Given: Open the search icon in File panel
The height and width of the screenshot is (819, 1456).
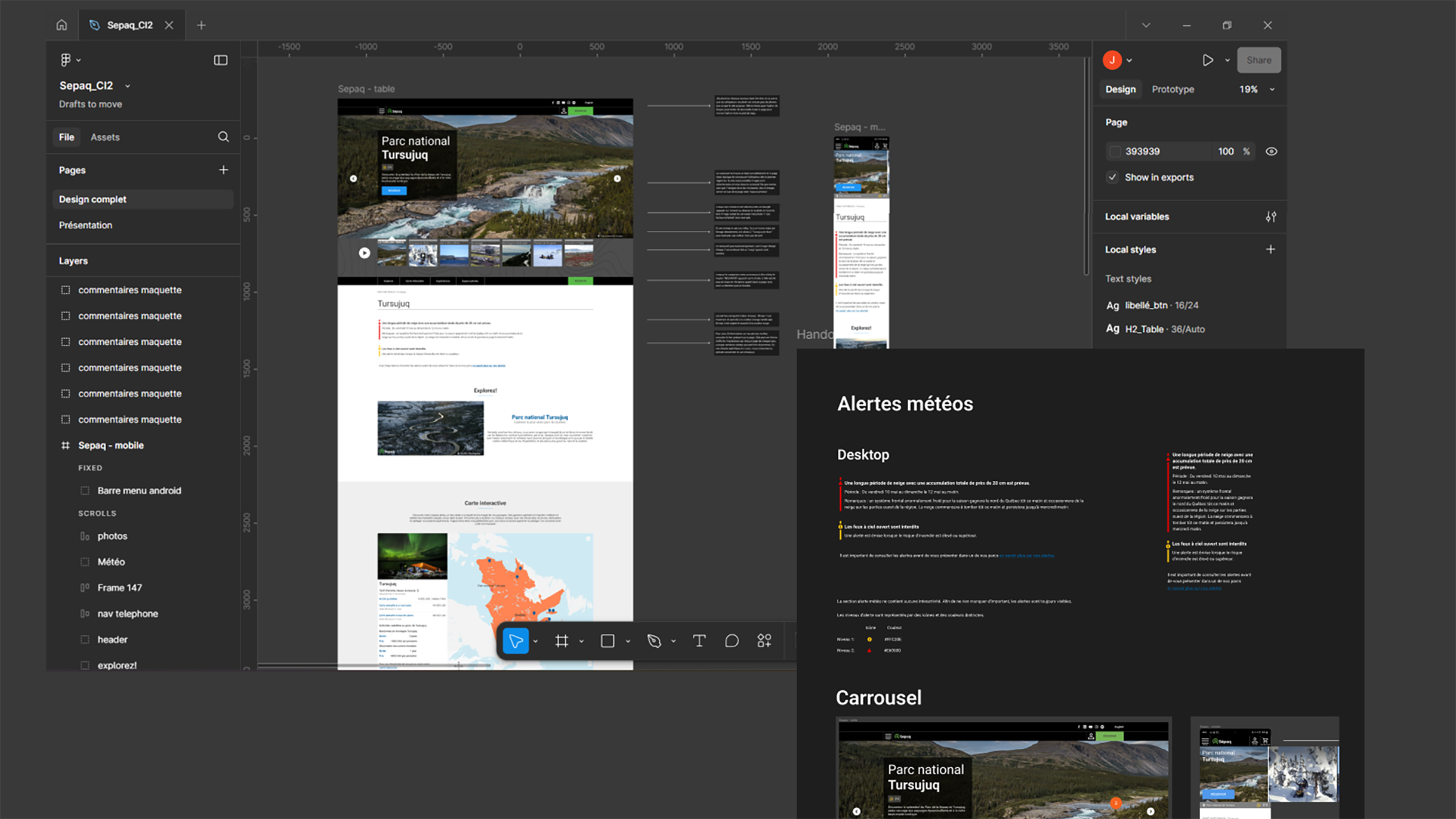Looking at the screenshot, I should point(223,137).
